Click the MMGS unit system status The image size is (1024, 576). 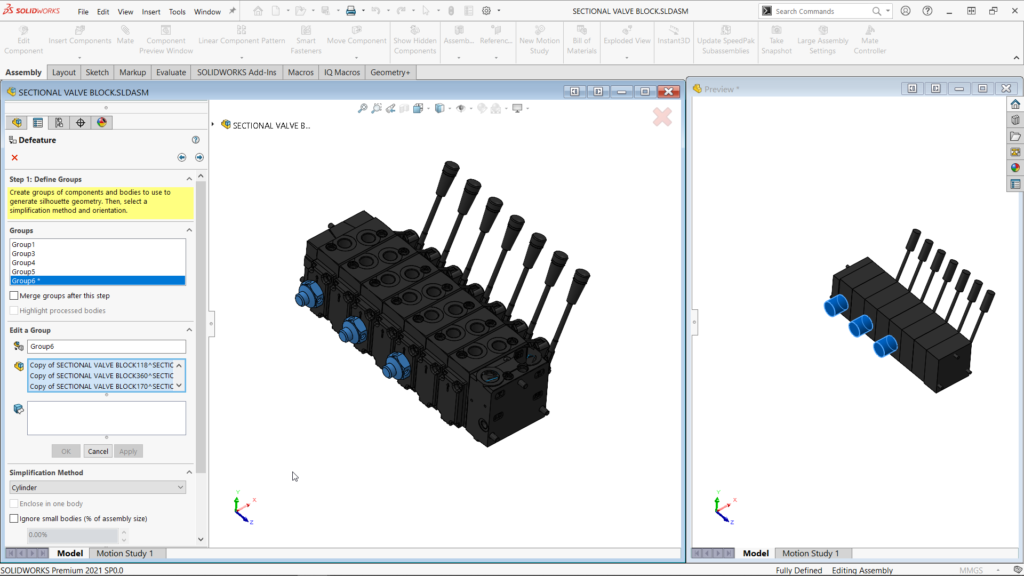coord(970,570)
